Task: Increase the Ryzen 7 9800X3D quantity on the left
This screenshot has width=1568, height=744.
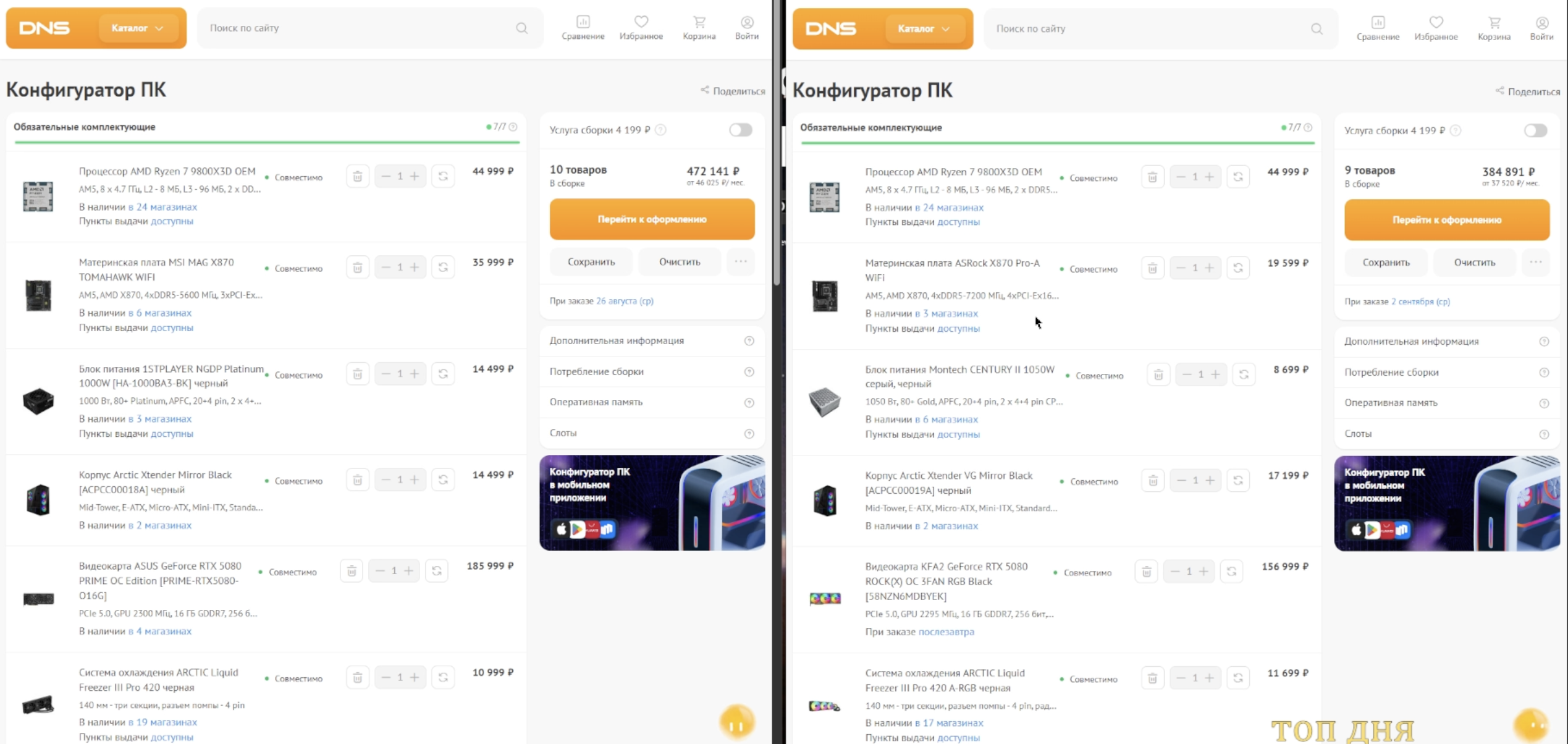Action: click(415, 177)
